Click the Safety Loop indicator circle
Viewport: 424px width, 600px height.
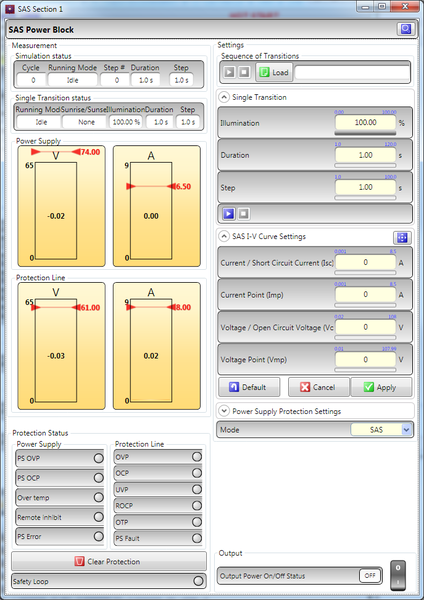pos(198,581)
